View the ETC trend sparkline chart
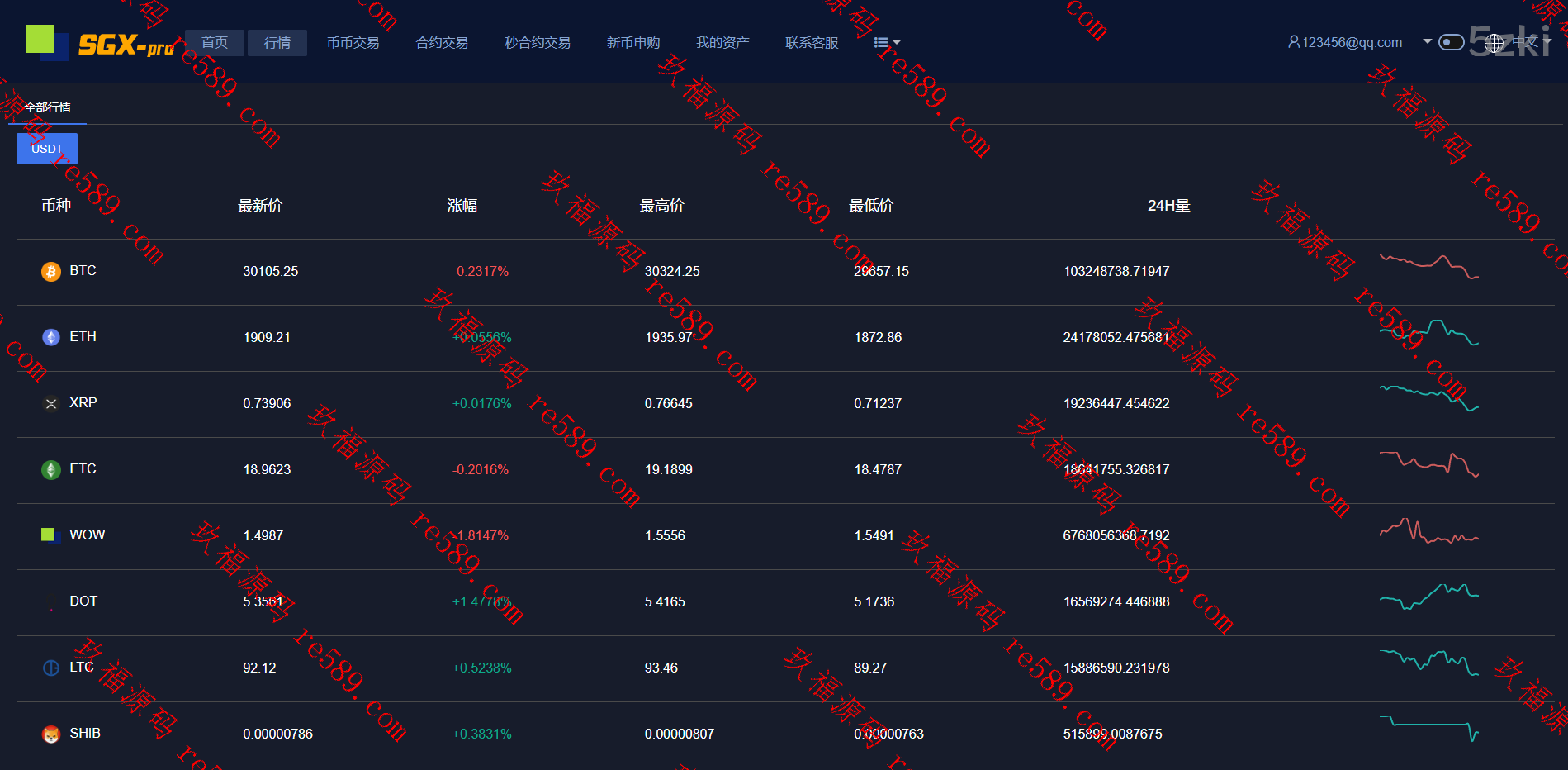This screenshot has width=1568, height=770. coord(1429,465)
